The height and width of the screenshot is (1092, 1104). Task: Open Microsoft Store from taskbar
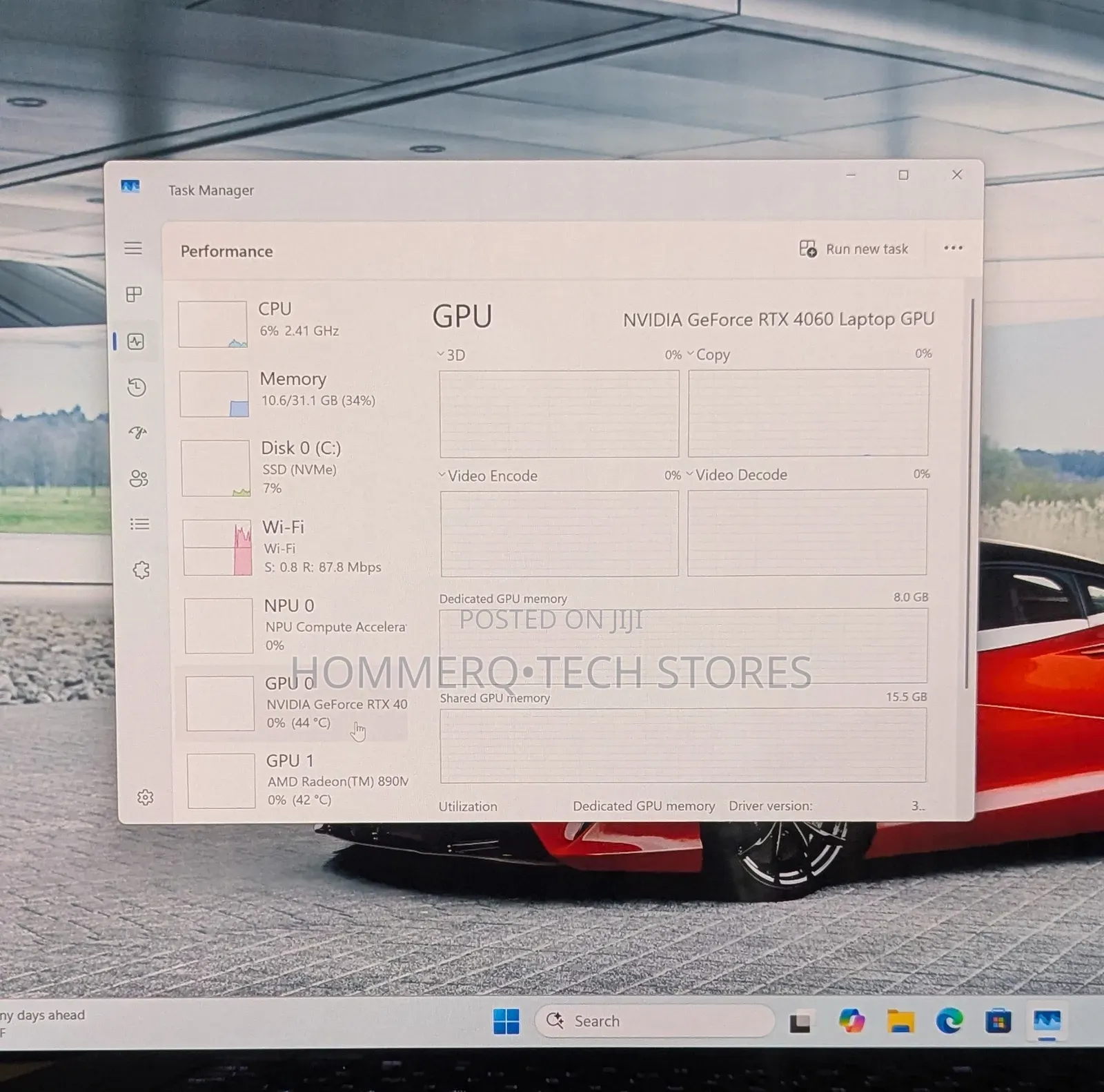[x=998, y=1020]
